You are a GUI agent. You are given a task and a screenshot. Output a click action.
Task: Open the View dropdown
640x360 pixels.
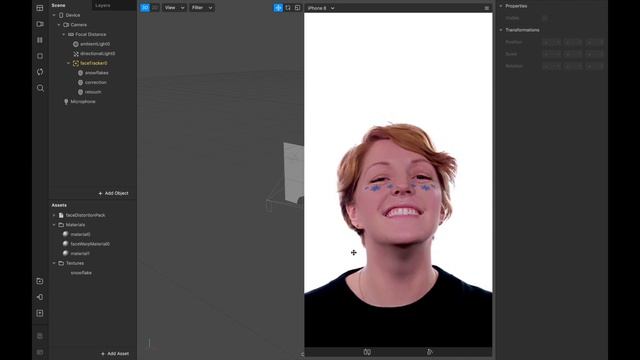[x=174, y=8]
